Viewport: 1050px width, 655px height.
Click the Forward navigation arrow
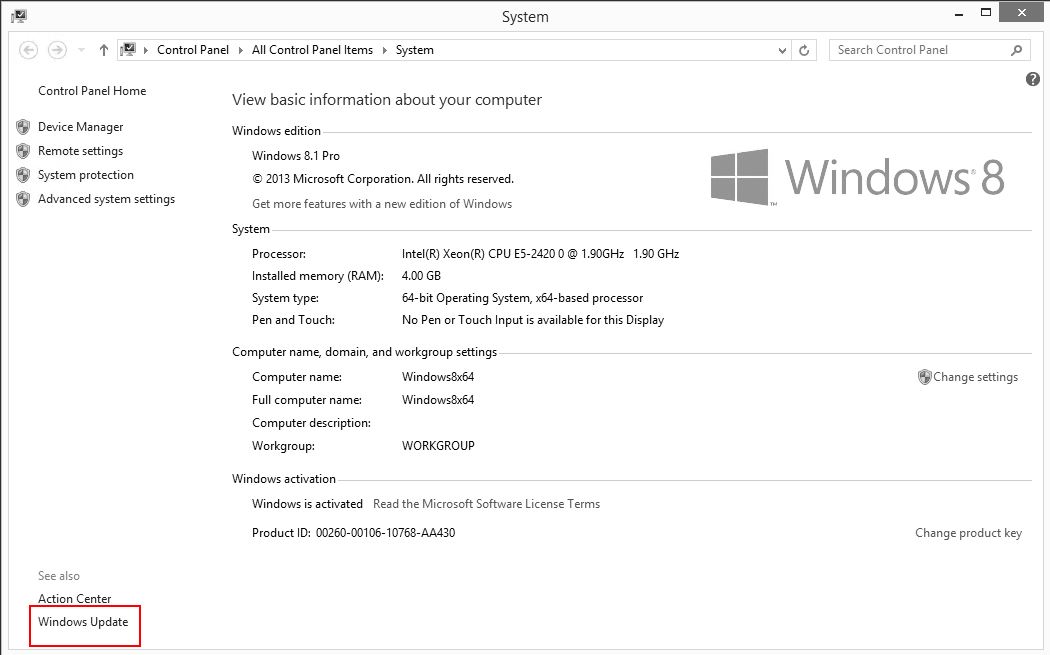click(x=57, y=50)
